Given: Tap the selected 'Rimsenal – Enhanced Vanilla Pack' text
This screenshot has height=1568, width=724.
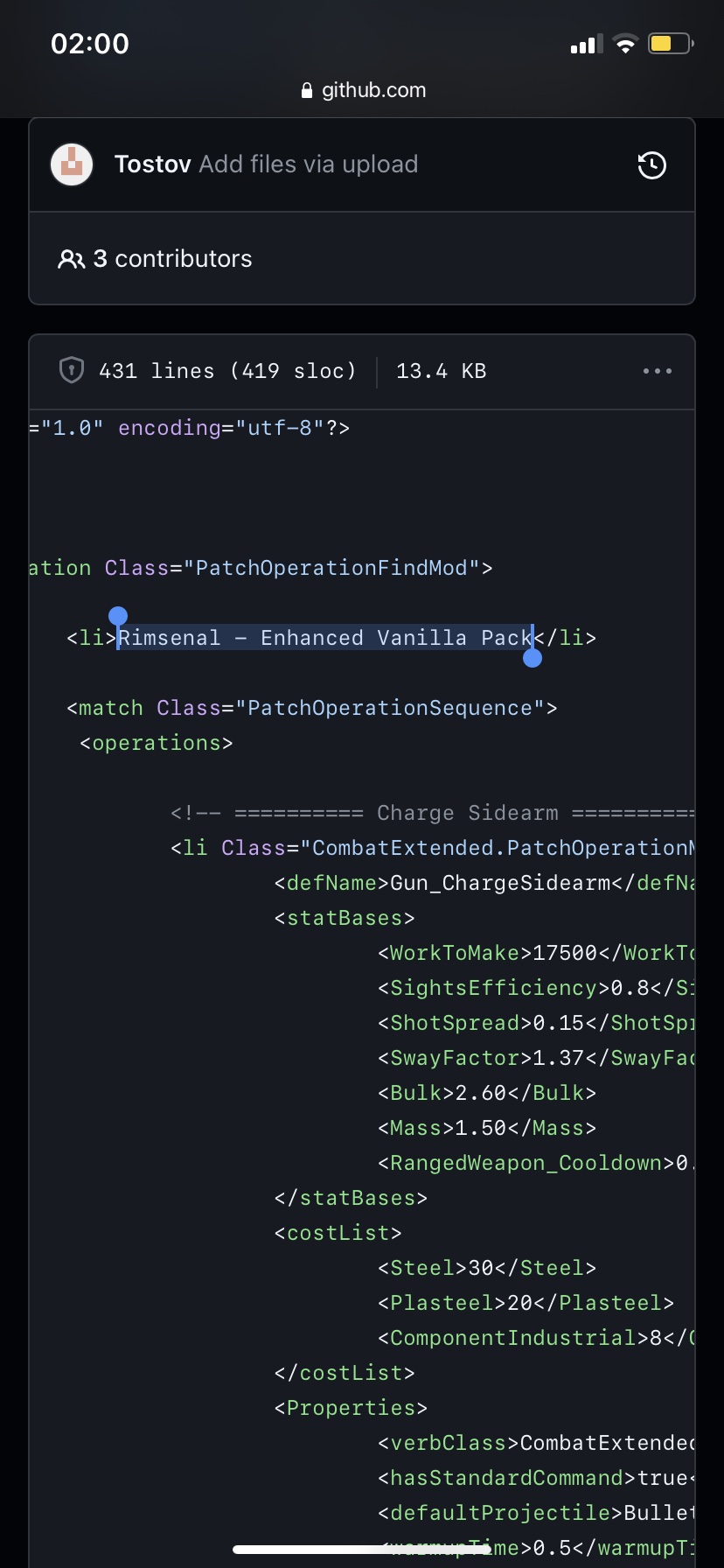Looking at the screenshot, I should click(x=325, y=638).
